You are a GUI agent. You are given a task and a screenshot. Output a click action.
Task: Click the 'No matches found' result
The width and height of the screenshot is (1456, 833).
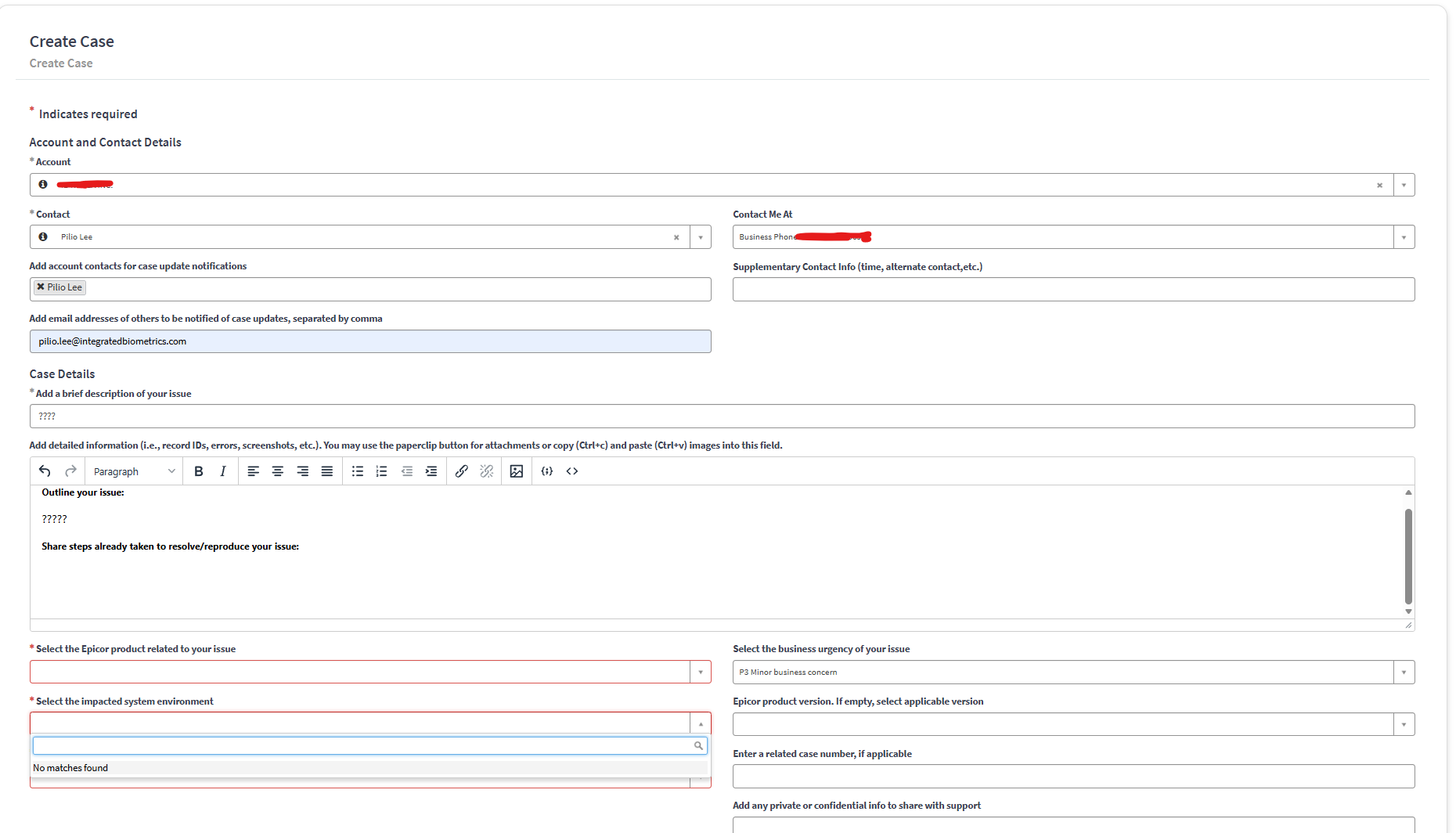pos(369,768)
